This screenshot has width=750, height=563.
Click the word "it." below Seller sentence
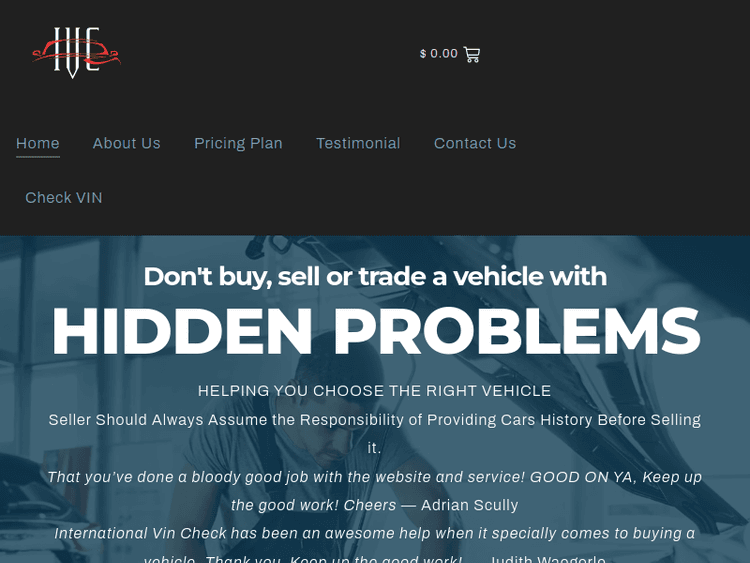(375, 449)
